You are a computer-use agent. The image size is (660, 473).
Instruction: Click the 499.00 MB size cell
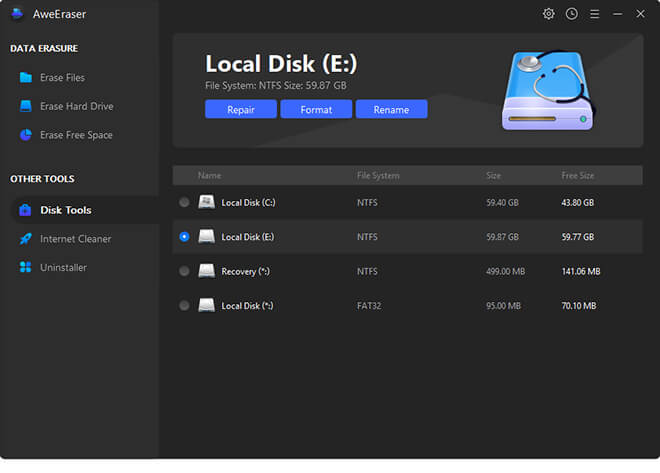tap(506, 271)
